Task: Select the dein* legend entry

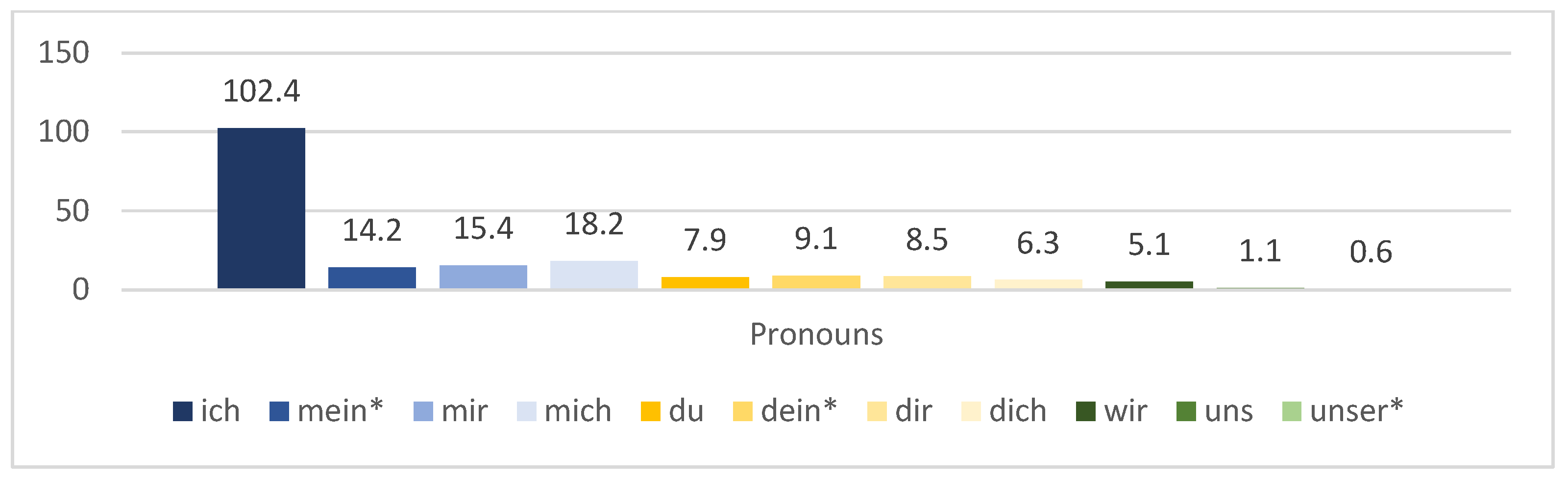Action: [785, 411]
